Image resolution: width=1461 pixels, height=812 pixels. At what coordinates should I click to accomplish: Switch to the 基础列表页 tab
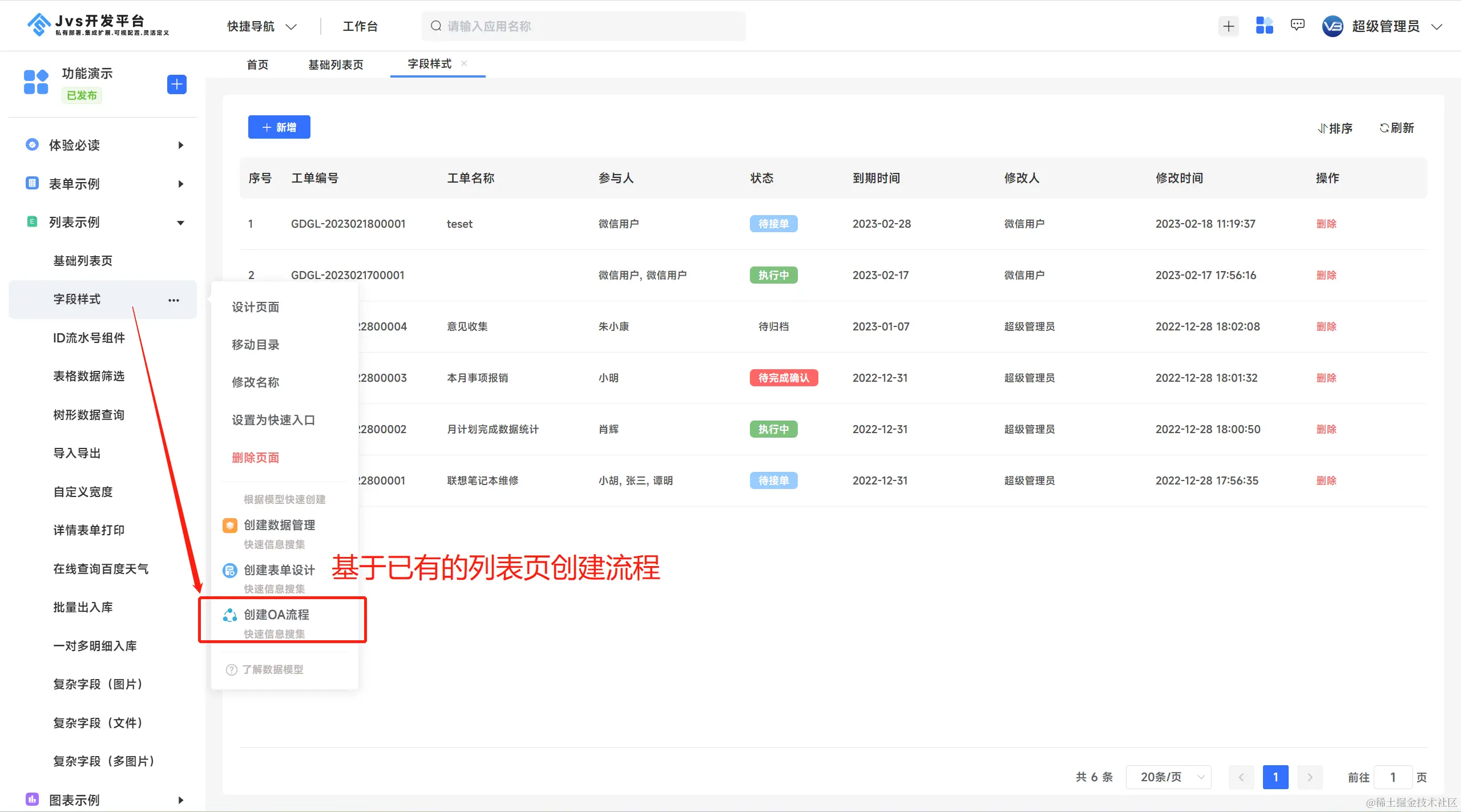(x=336, y=64)
